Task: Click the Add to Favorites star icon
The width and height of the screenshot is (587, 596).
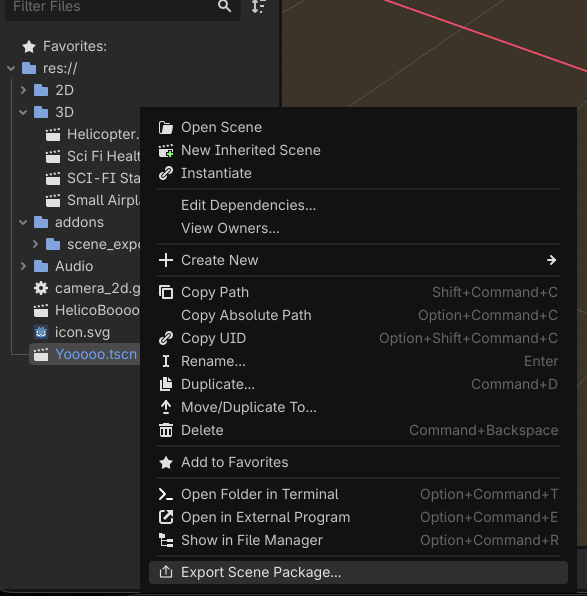Action: (x=166, y=463)
